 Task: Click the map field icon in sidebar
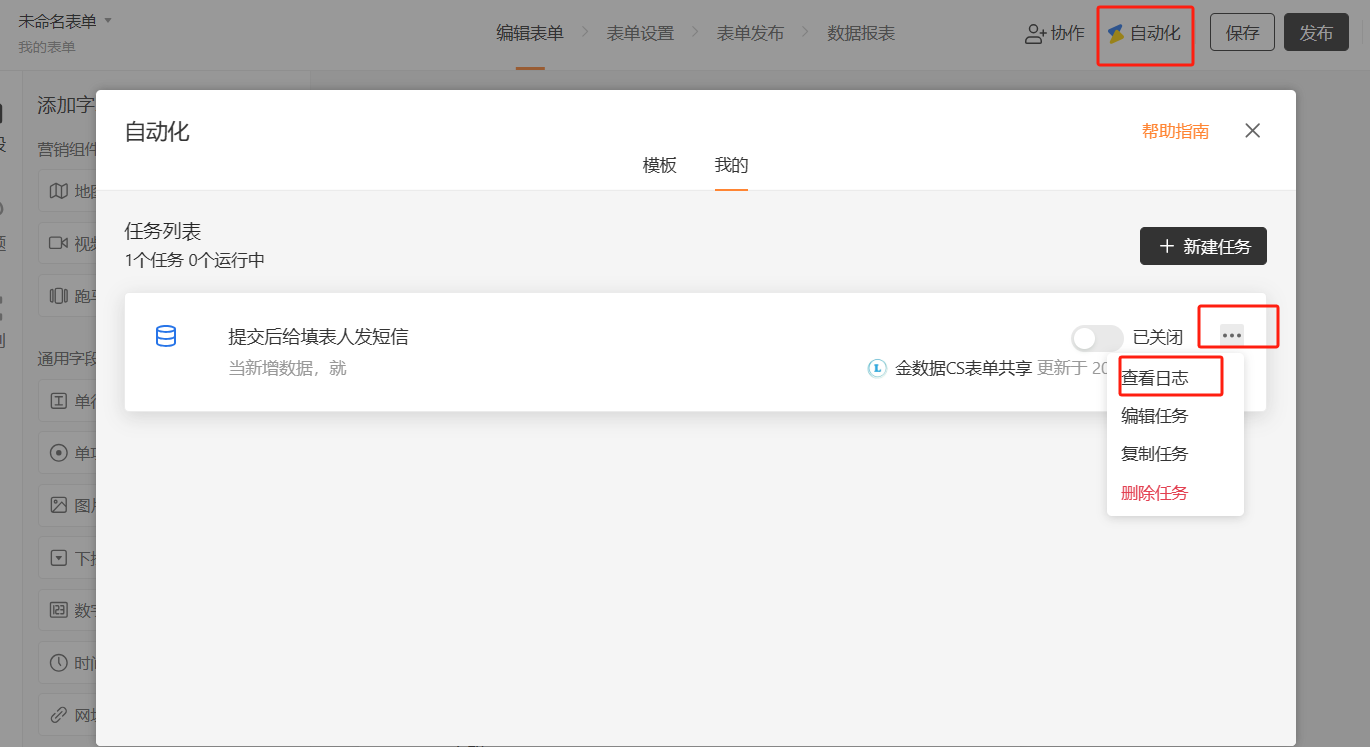tap(59, 191)
